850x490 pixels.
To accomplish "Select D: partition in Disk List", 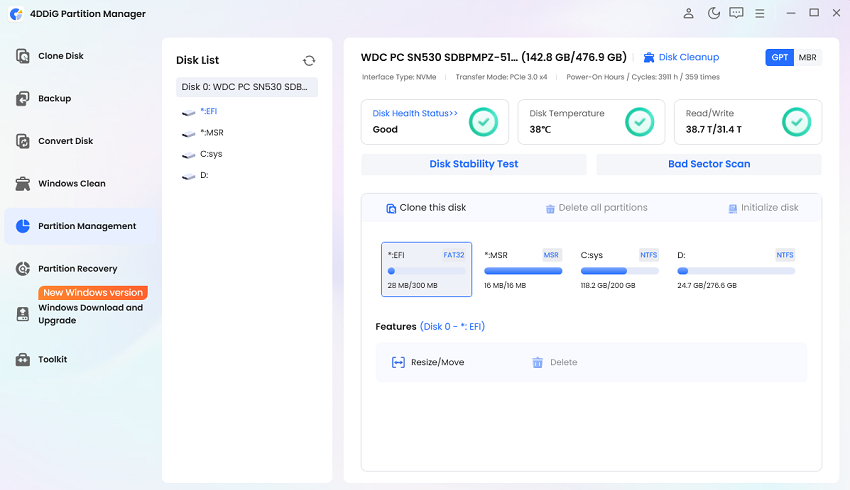I will coord(204,175).
